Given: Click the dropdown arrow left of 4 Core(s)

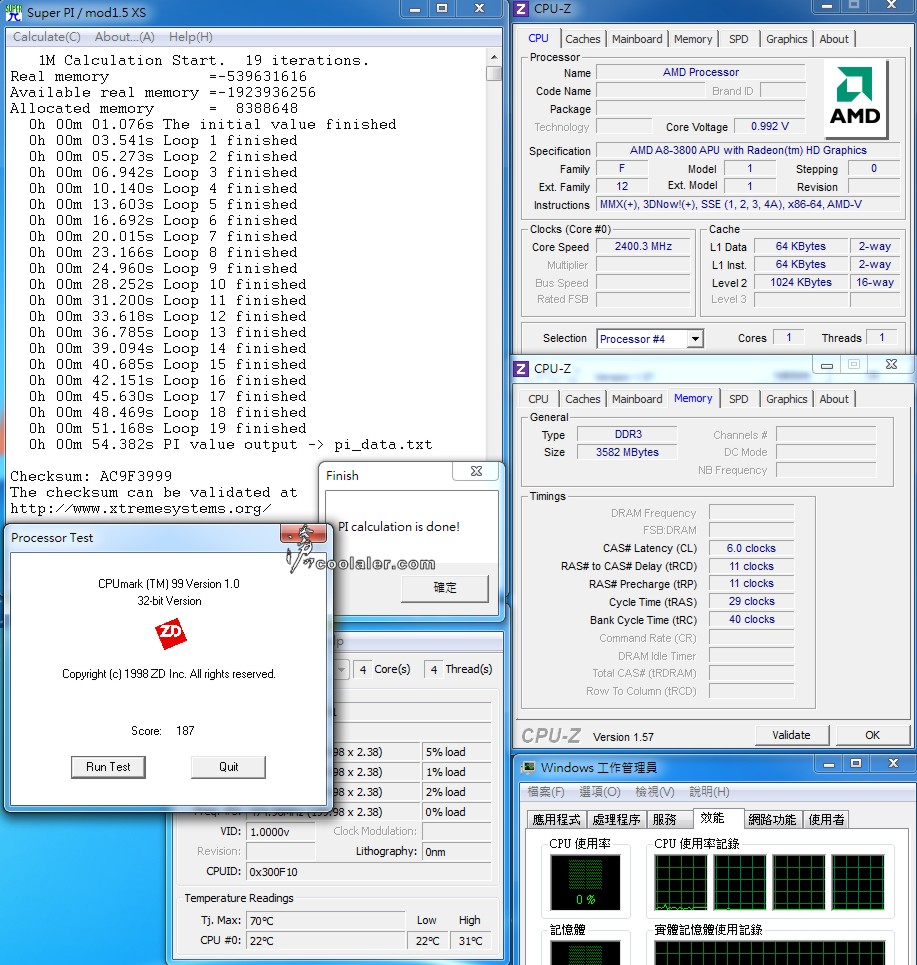Looking at the screenshot, I should (342, 669).
